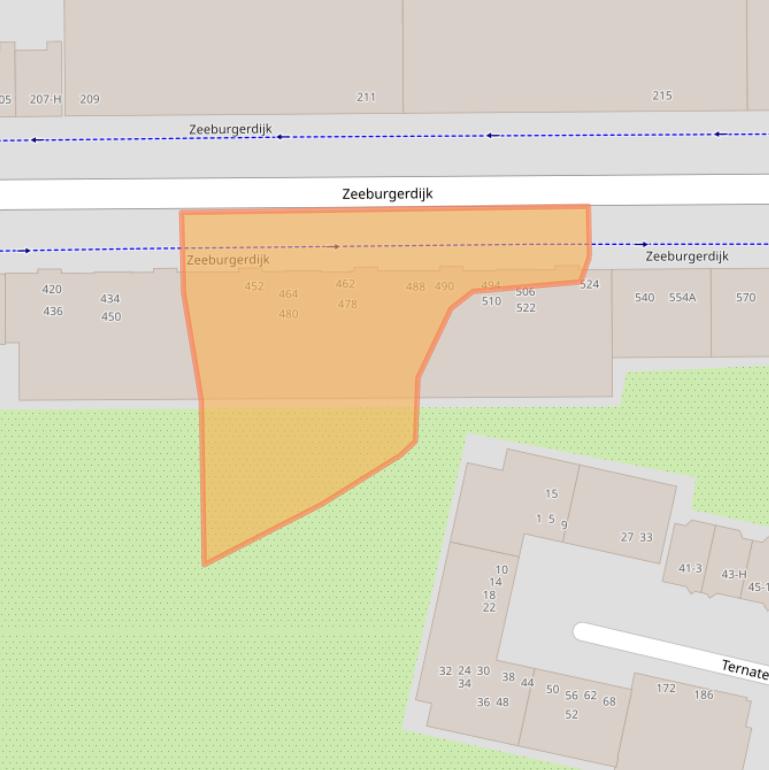
Task: Select house number 524
Action: coord(589,285)
